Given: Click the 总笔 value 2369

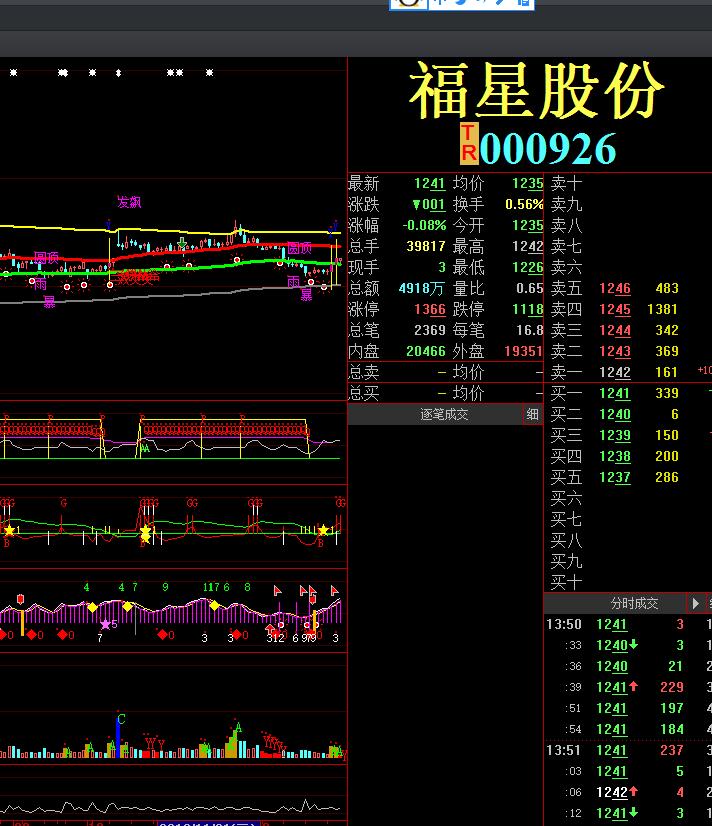Looking at the screenshot, I should [430, 330].
